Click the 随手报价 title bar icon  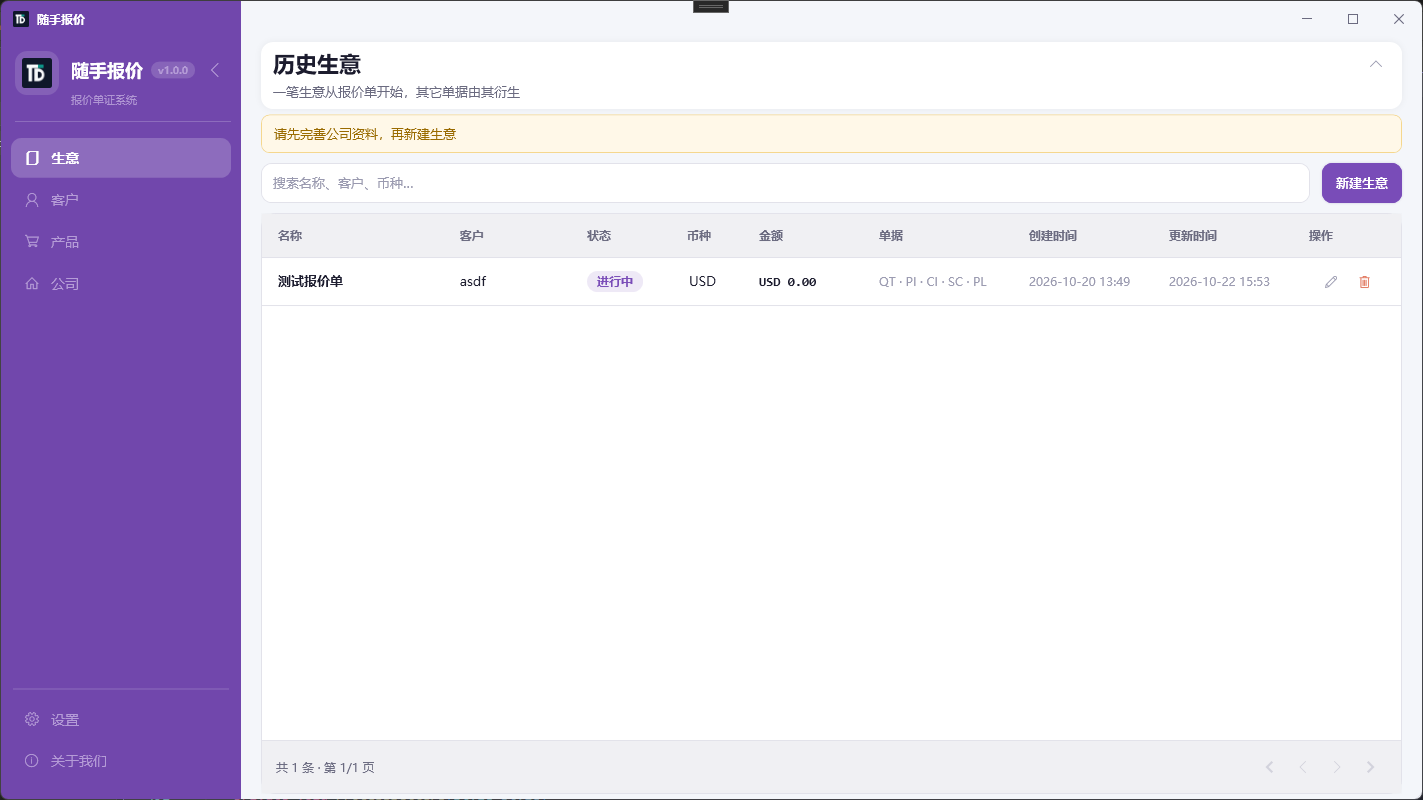(20, 19)
